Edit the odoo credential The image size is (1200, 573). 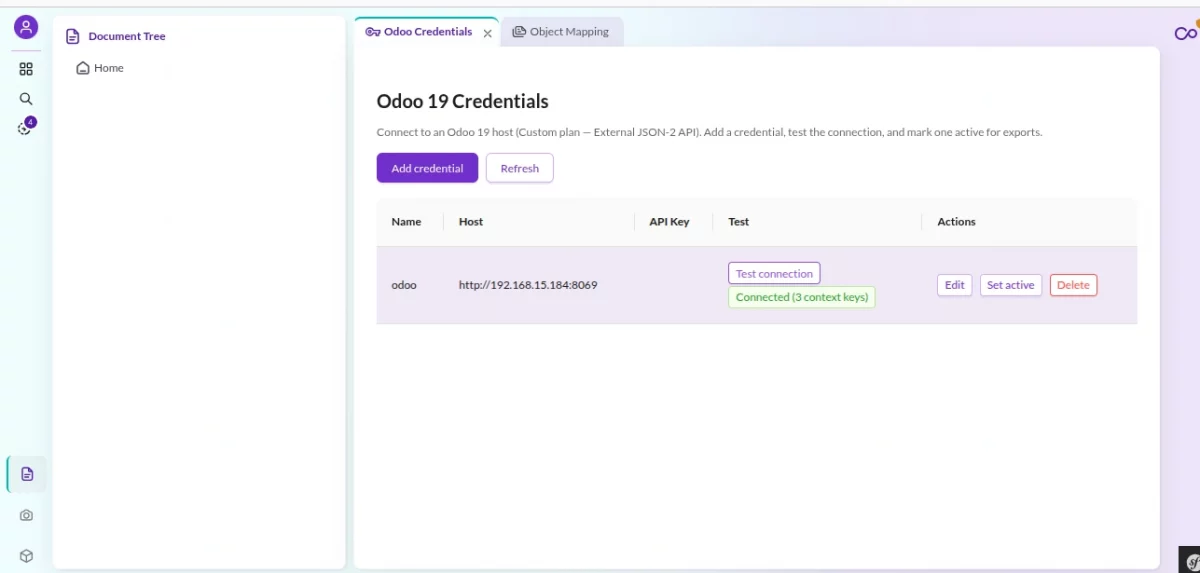[x=955, y=285]
